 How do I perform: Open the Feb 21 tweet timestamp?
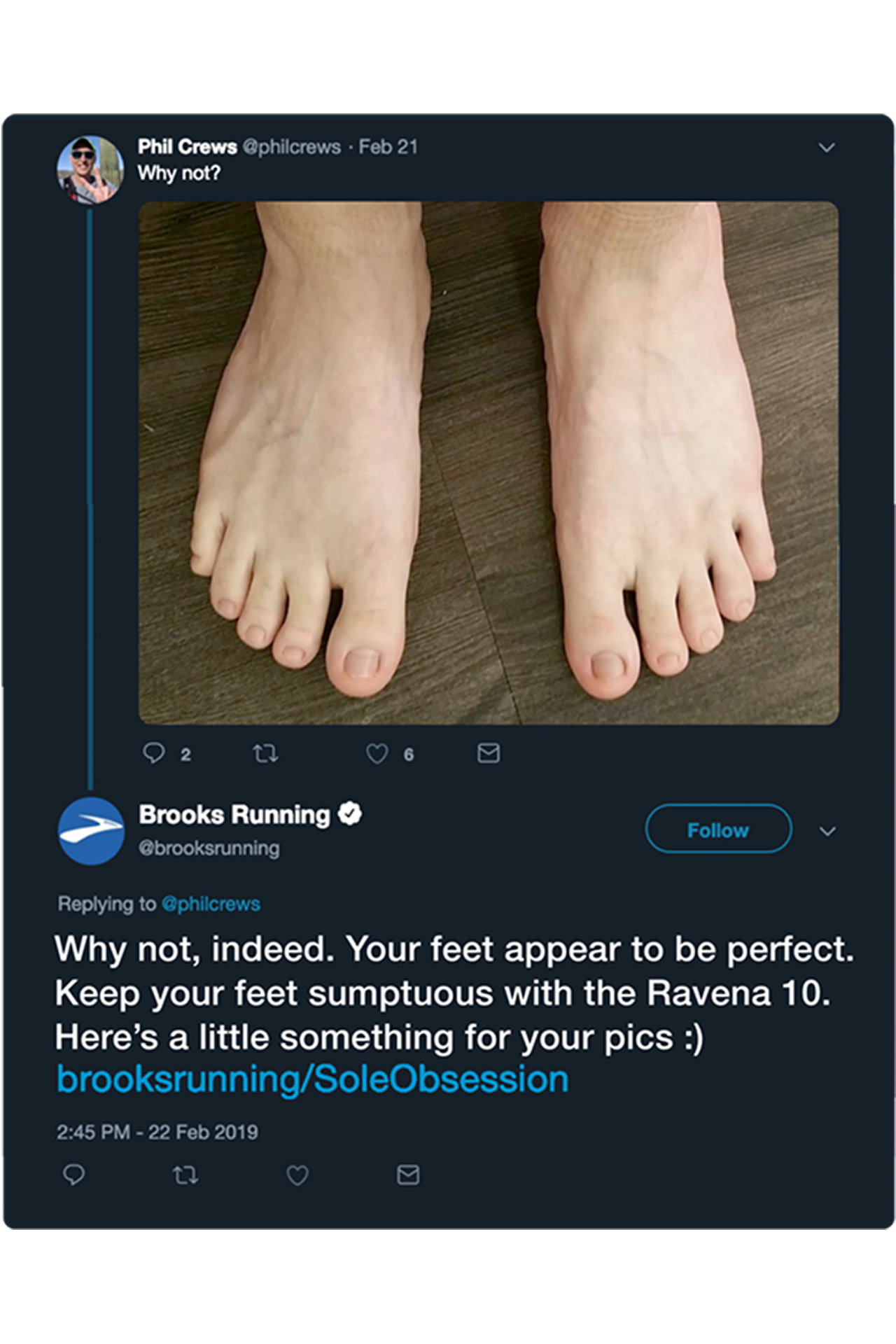click(388, 147)
